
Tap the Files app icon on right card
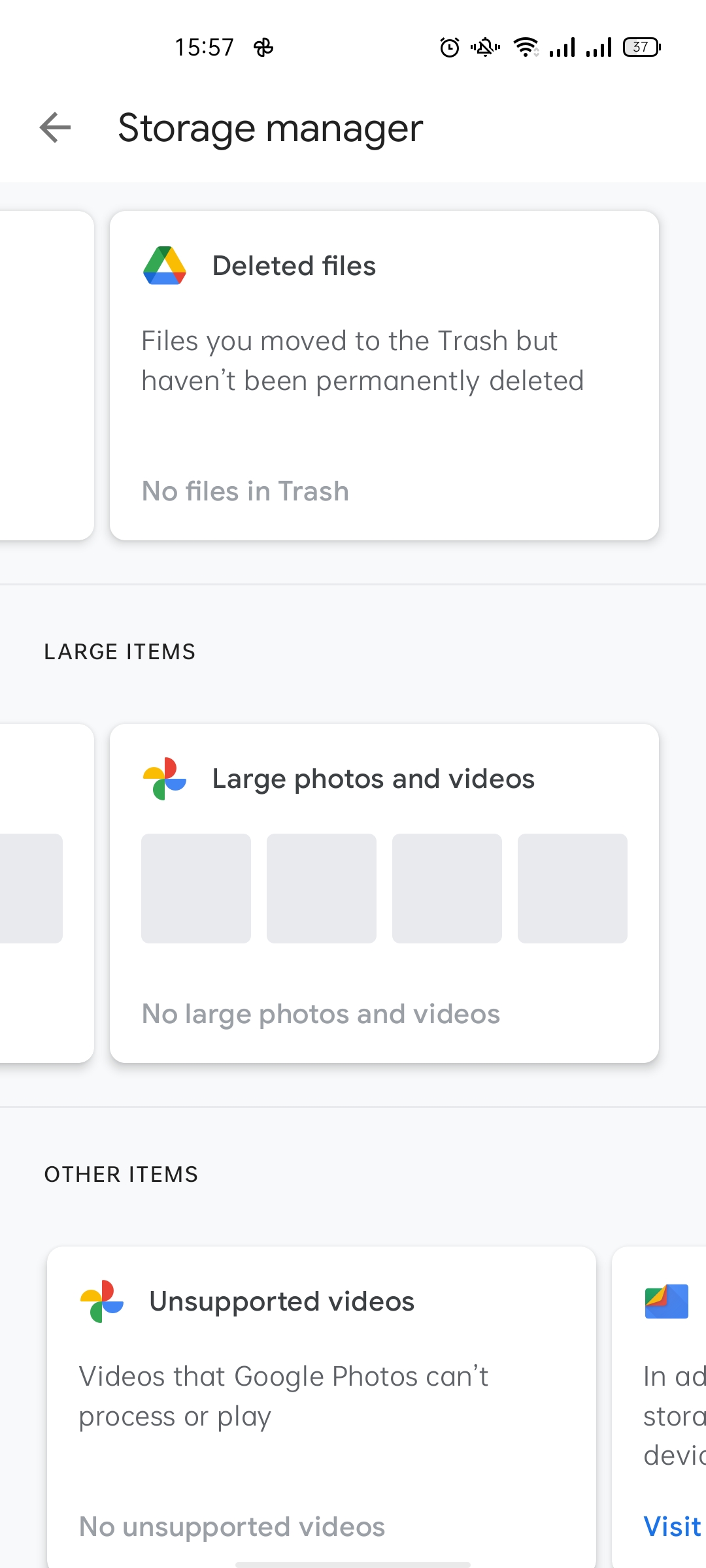(666, 1301)
